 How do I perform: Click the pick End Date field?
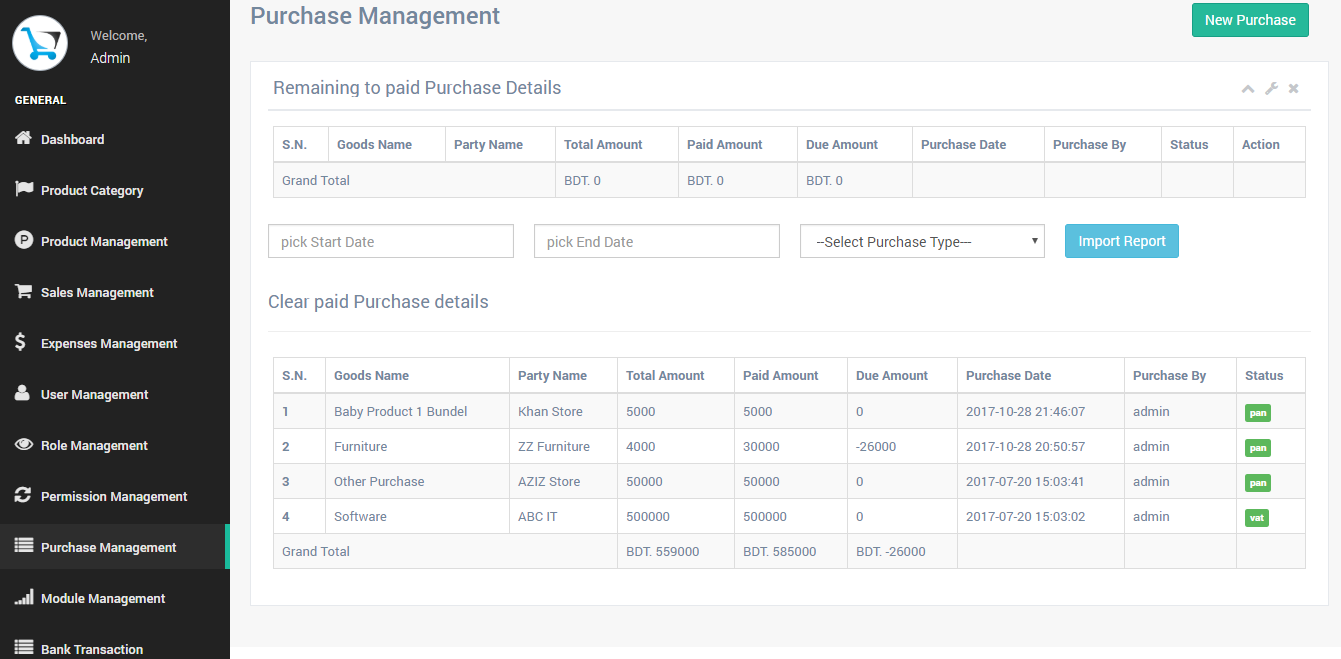tap(657, 241)
